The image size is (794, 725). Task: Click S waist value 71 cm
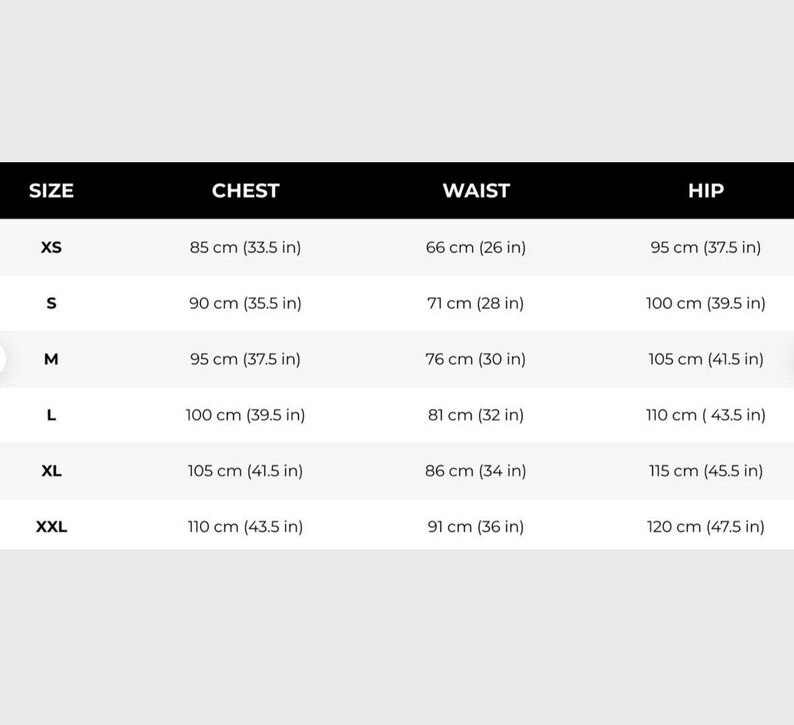point(475,303)
